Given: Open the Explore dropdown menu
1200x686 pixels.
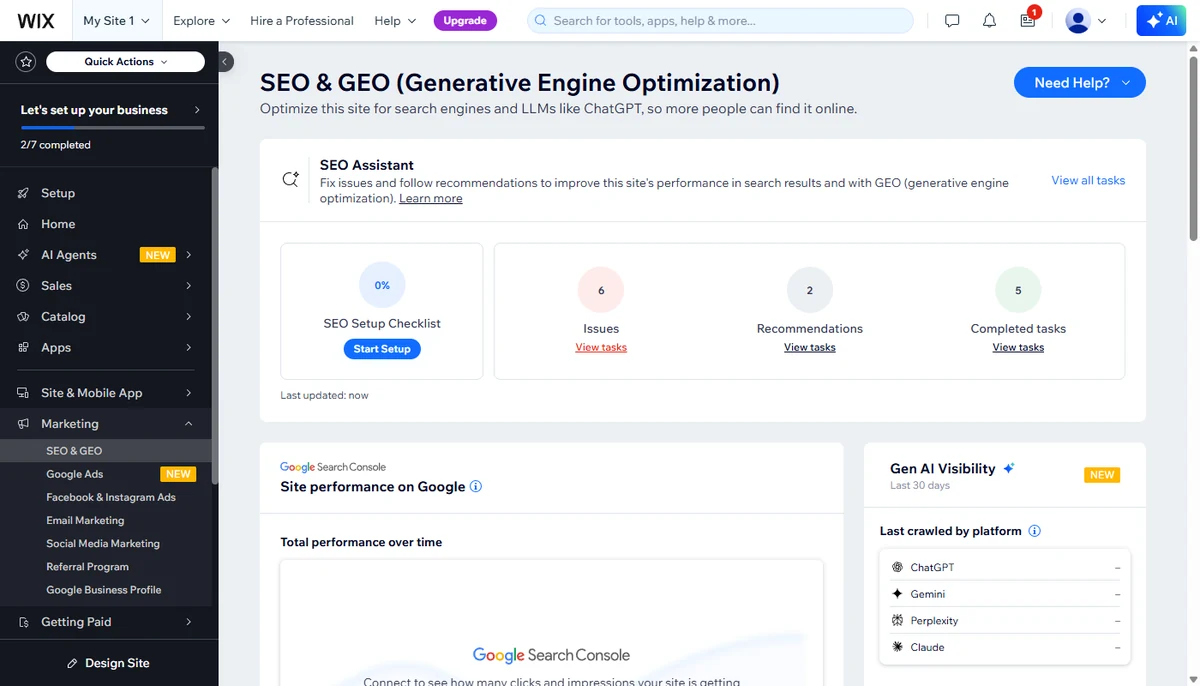Looking at the screenshot, I should (201, 20).
